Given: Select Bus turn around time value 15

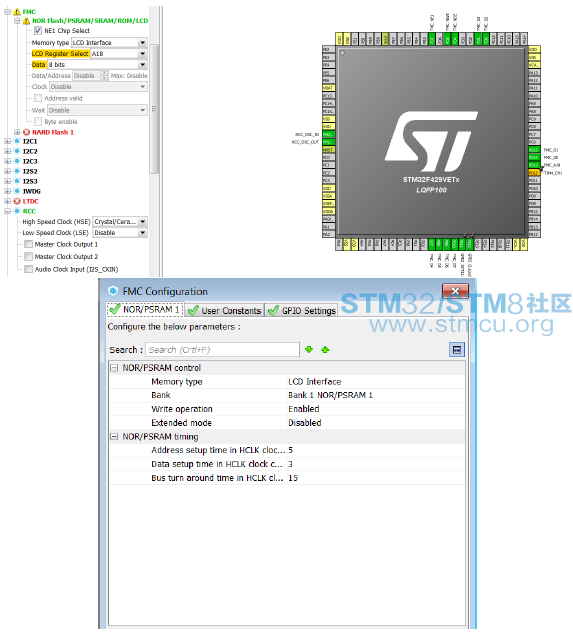Looking at the screenshot, I should (x=293, y=478).
